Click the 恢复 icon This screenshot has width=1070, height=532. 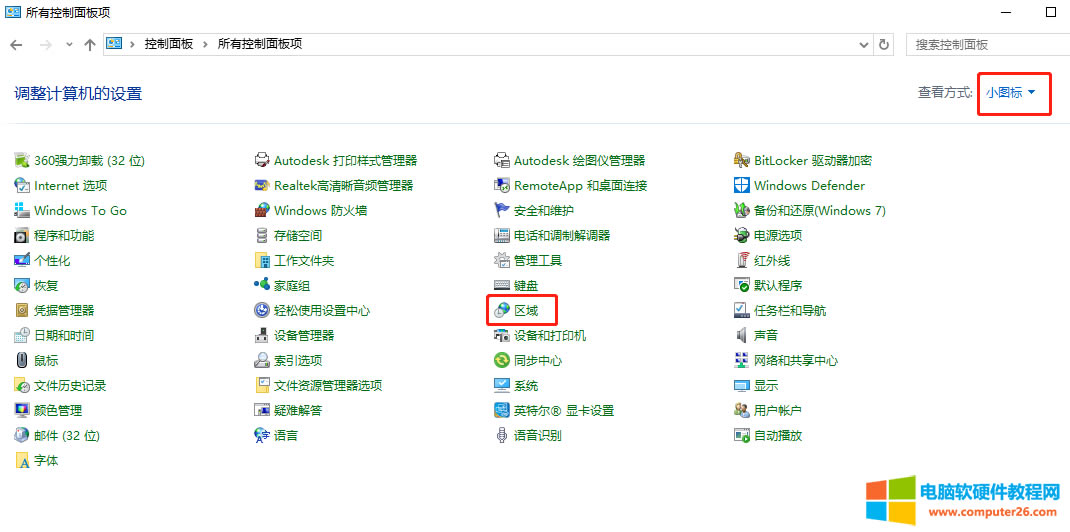23,286
